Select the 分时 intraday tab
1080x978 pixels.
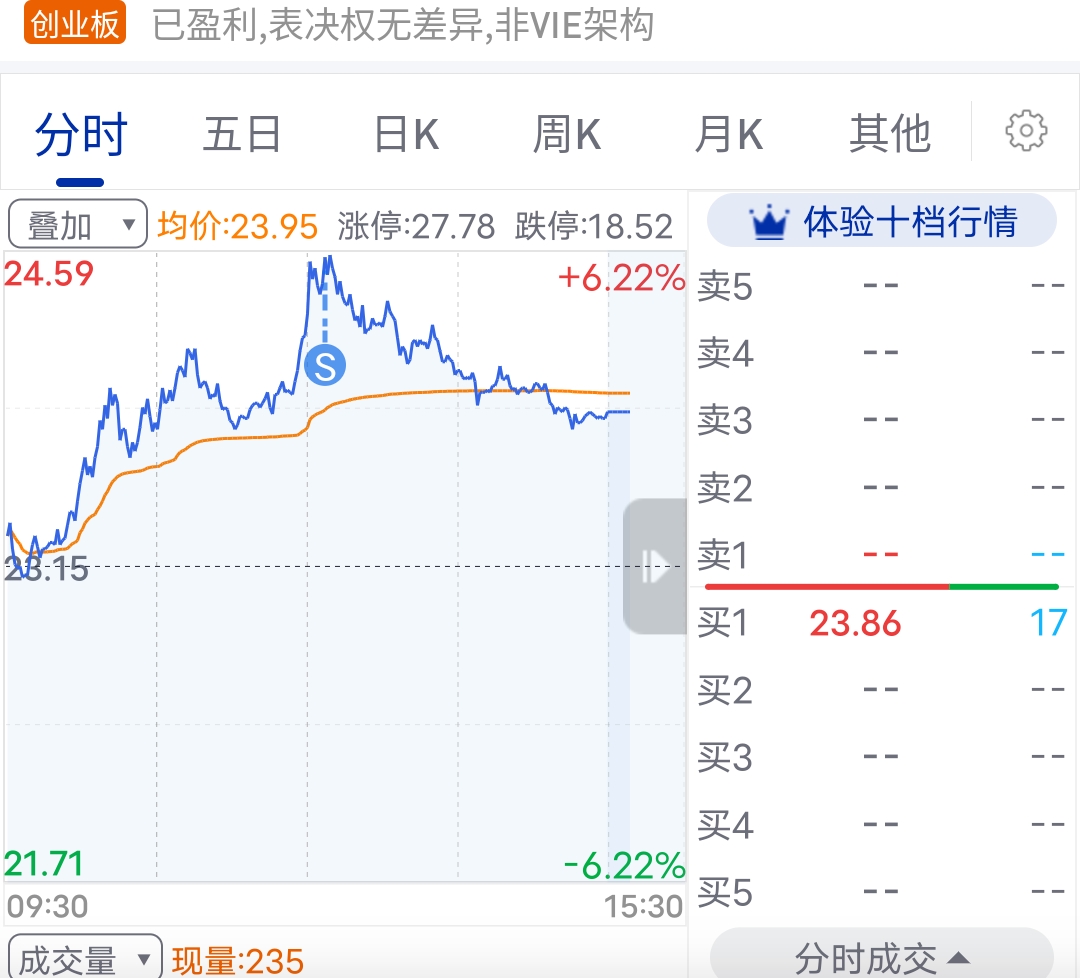coord(81,135)
